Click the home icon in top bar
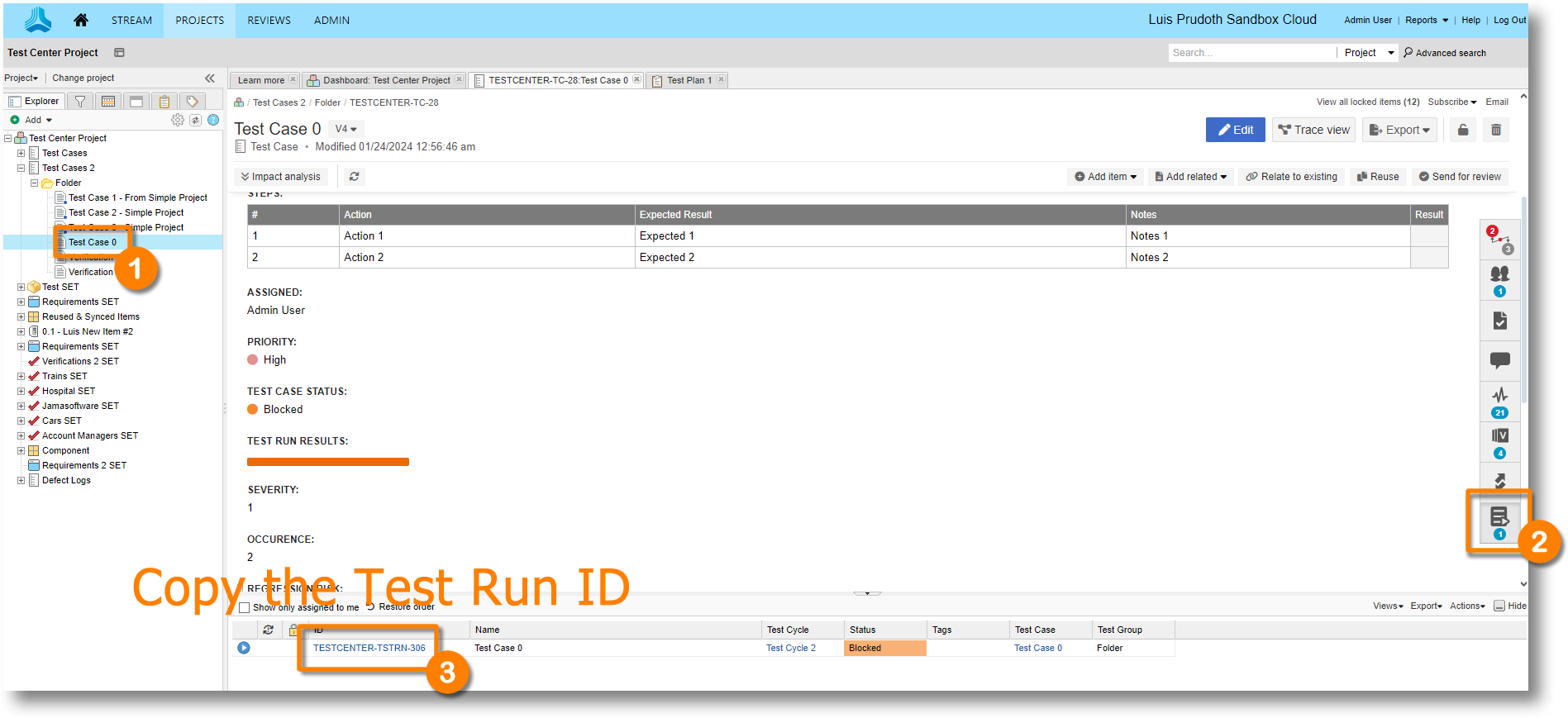The height and width of the screenshot is (718, 1568). click(x=80, y=20)
